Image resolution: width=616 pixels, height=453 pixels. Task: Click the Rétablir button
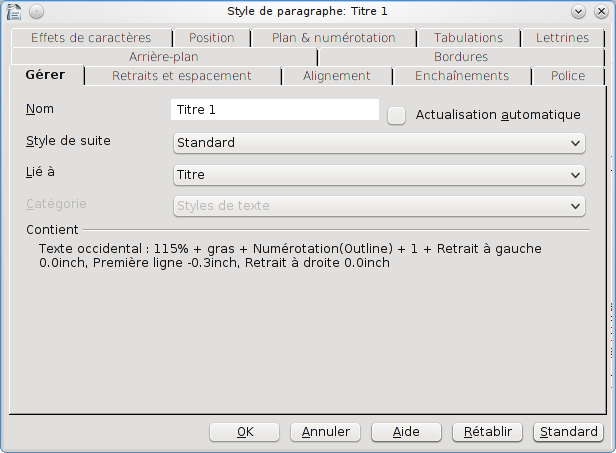[x=488, y=432]
